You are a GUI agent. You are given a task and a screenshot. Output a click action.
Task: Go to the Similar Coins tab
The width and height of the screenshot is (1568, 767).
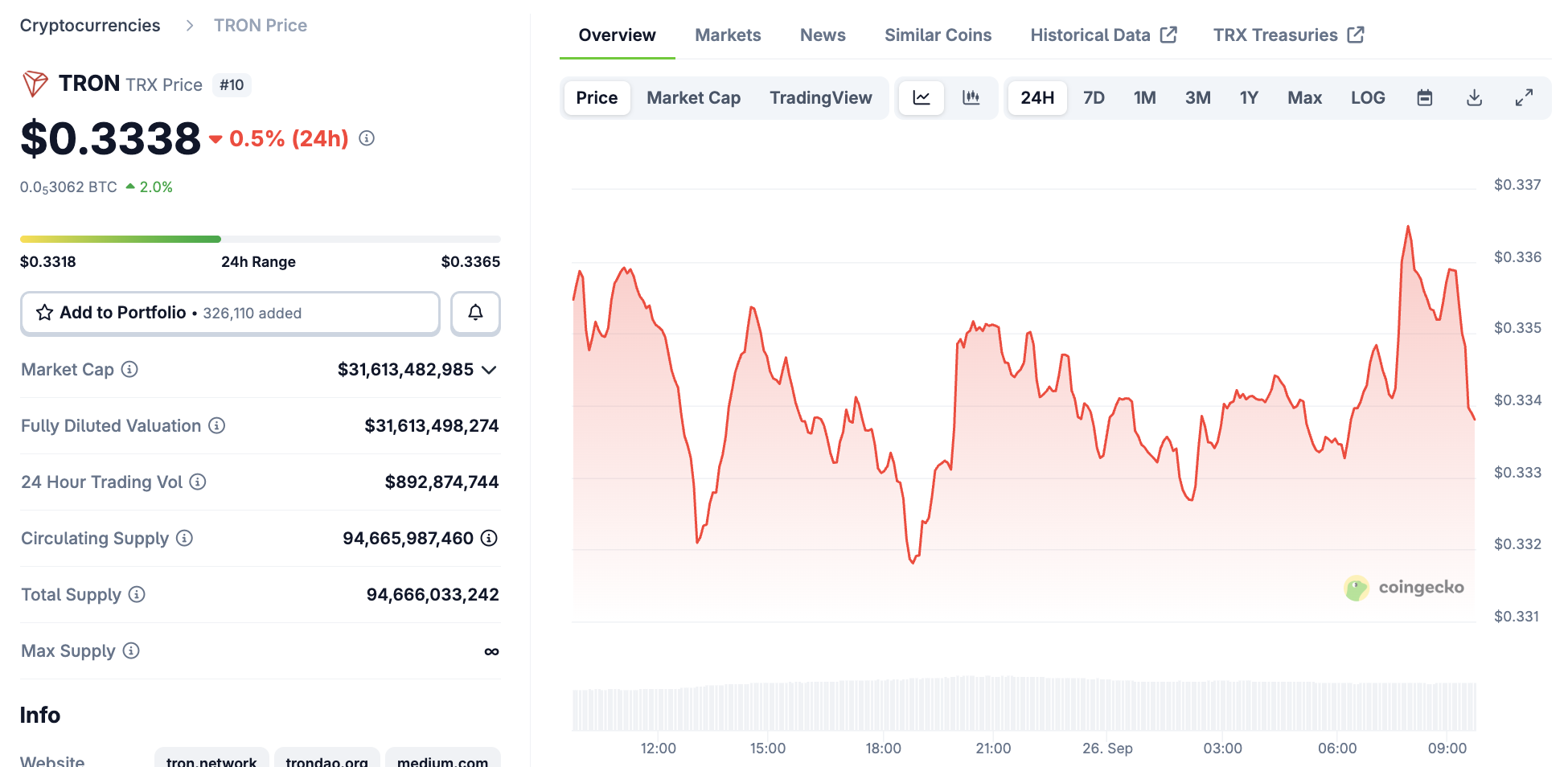click(938, 35)
